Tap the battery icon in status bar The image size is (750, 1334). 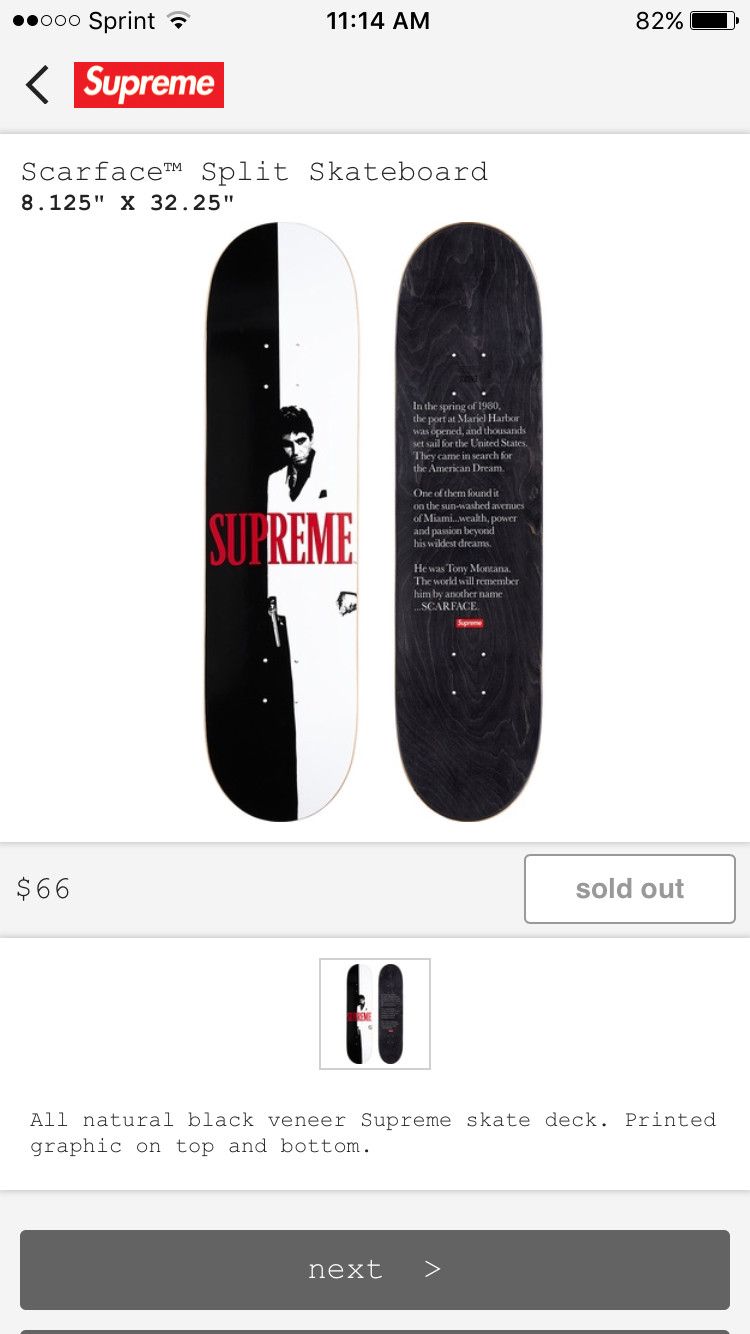714,21
